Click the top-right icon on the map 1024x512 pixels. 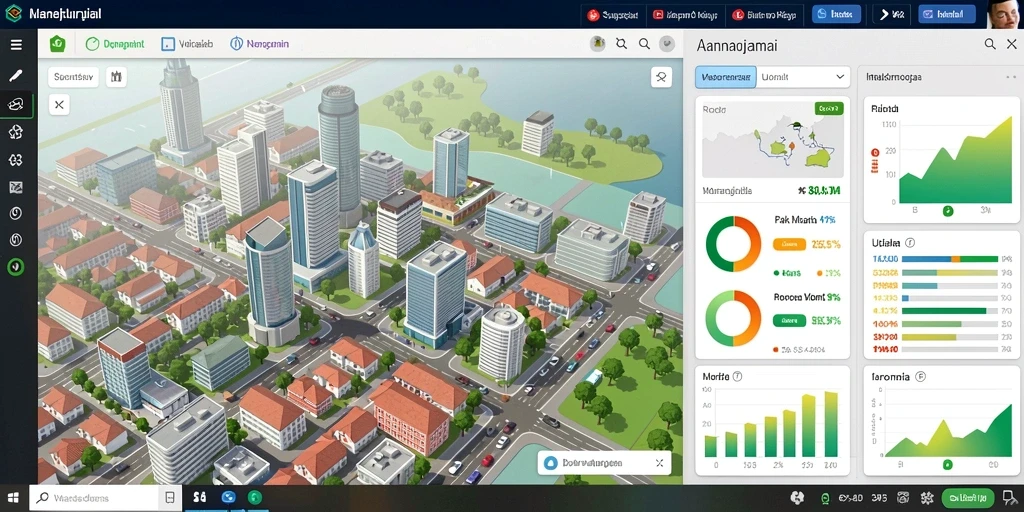661,77
